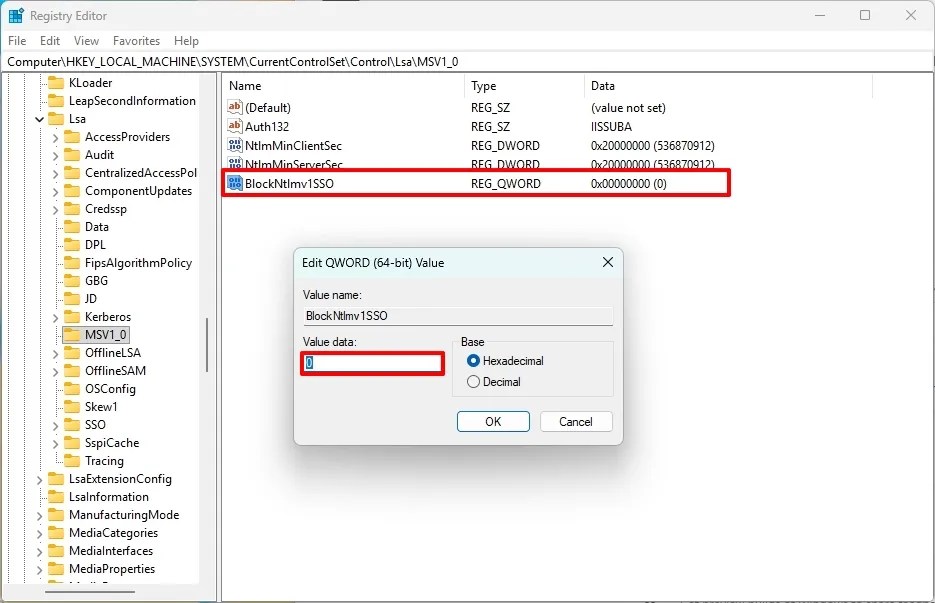Open the Favorites menu
Screen dimensions: 935x603
tap(137, 41)
